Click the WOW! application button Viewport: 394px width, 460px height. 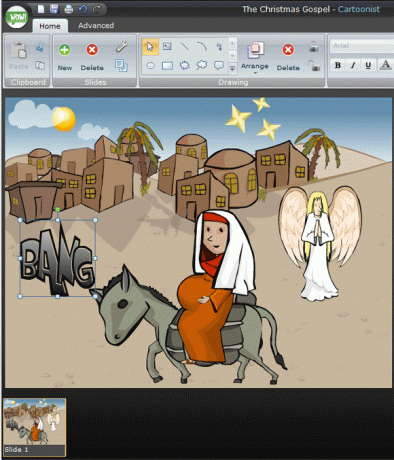click(x=17, y=17)
